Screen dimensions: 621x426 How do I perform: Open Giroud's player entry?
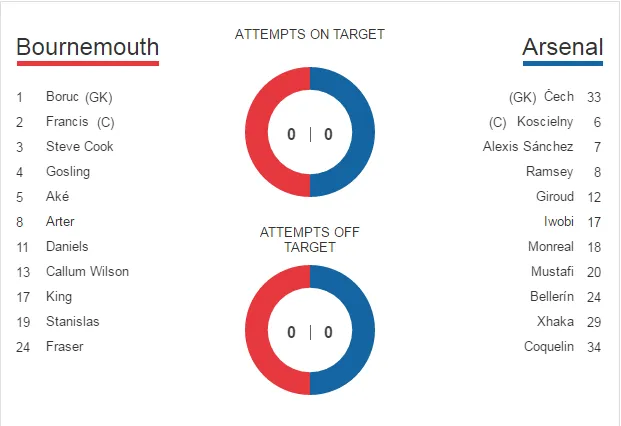point(553,197)
